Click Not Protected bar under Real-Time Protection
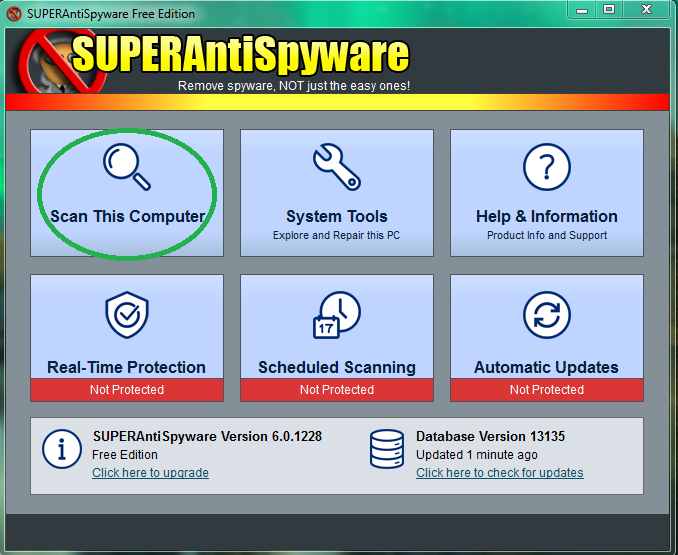This screenshot has width=678, height=555. tap(127, 390)
